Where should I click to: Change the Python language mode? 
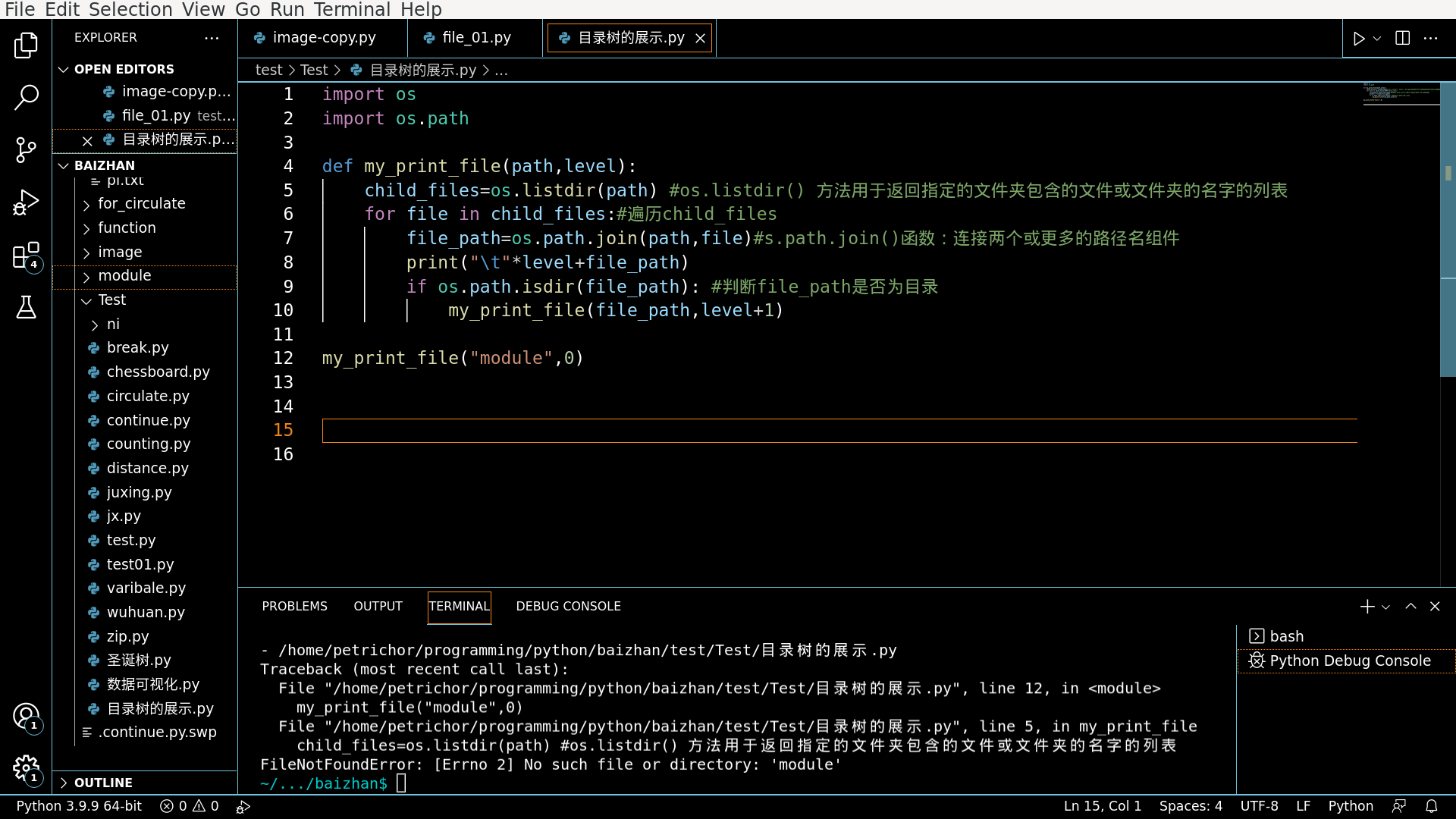click(x=1351, y=806)
